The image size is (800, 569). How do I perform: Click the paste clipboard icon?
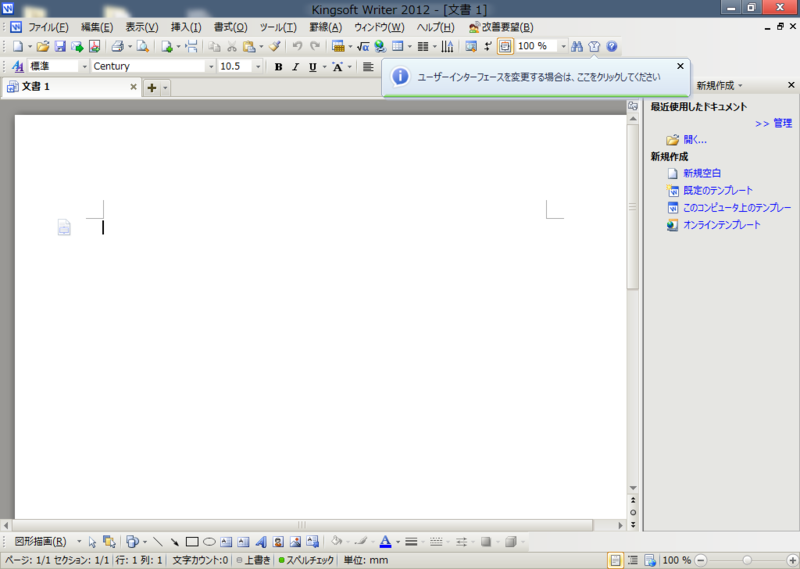(249, 46)
